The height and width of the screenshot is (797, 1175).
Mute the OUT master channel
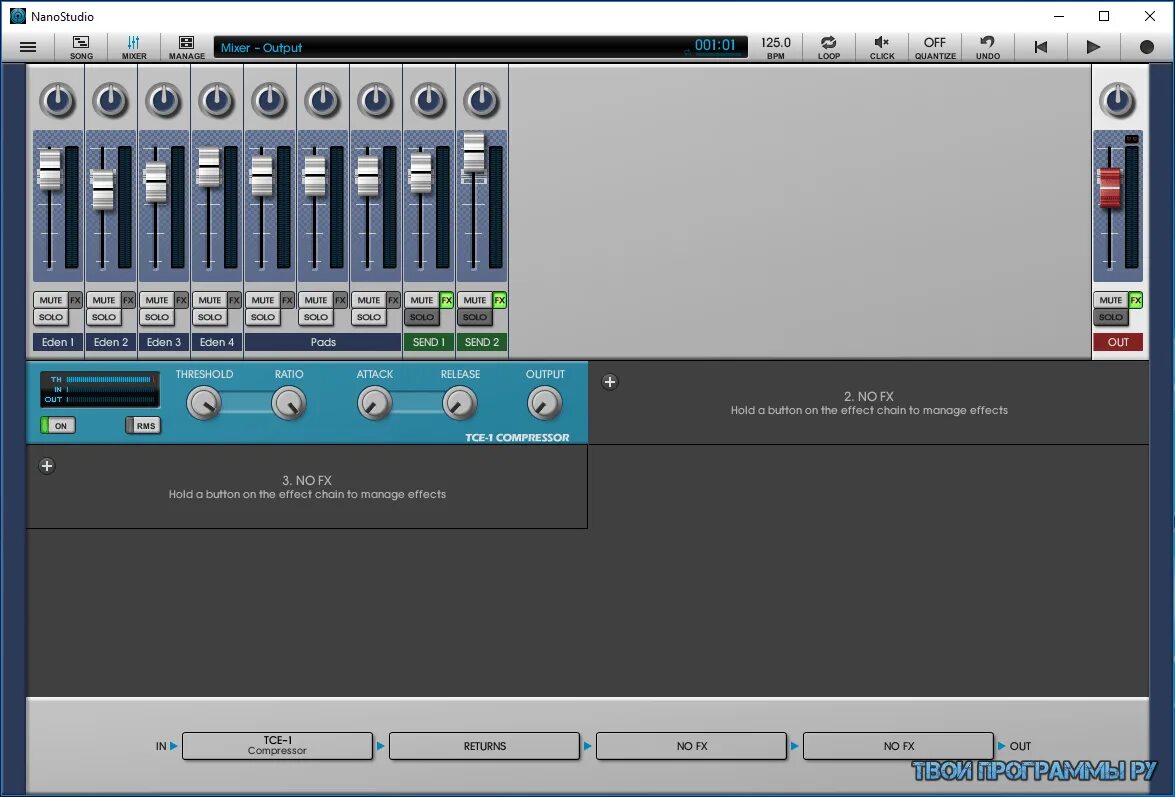pyautogui.click(x=1111, y=300)
